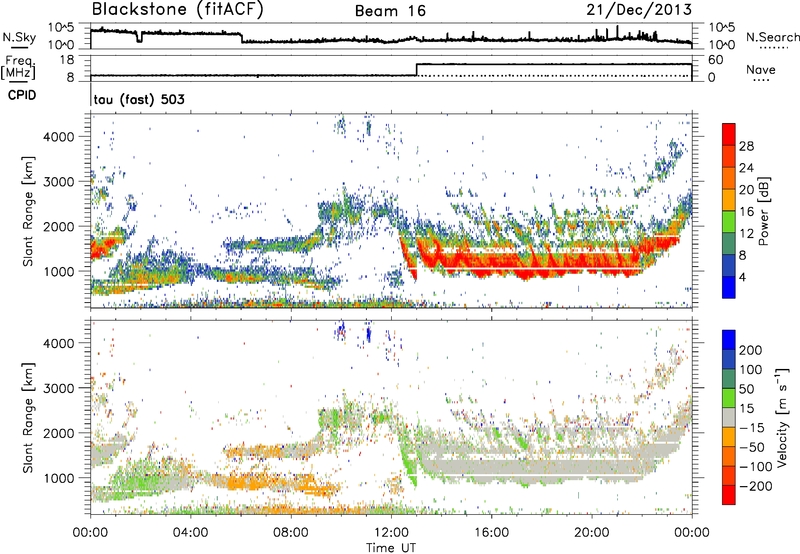Screen dimensions: 800x554
Task: Click the plot title "Blackstone (fitACF)"
Action: tap(177, 9)
